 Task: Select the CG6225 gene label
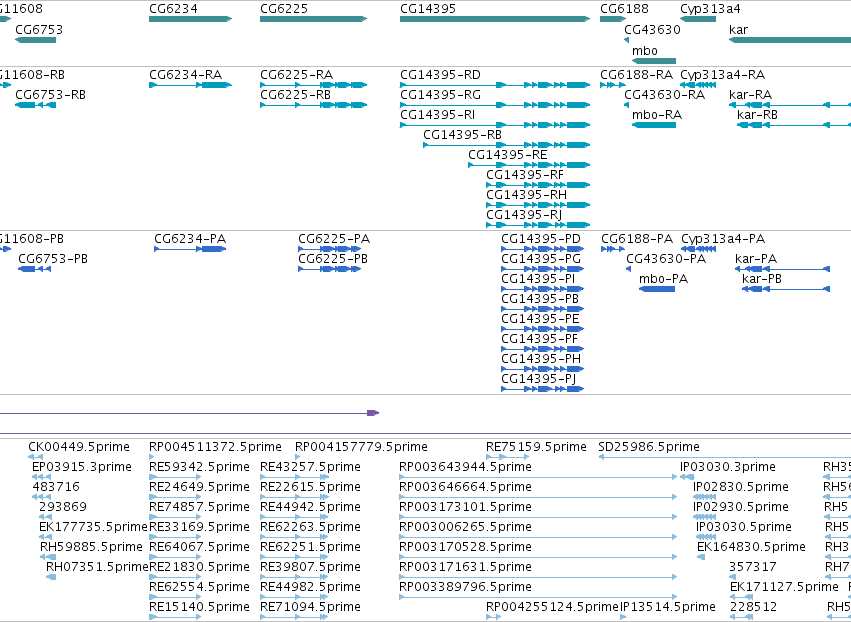[x=284, y=9]
